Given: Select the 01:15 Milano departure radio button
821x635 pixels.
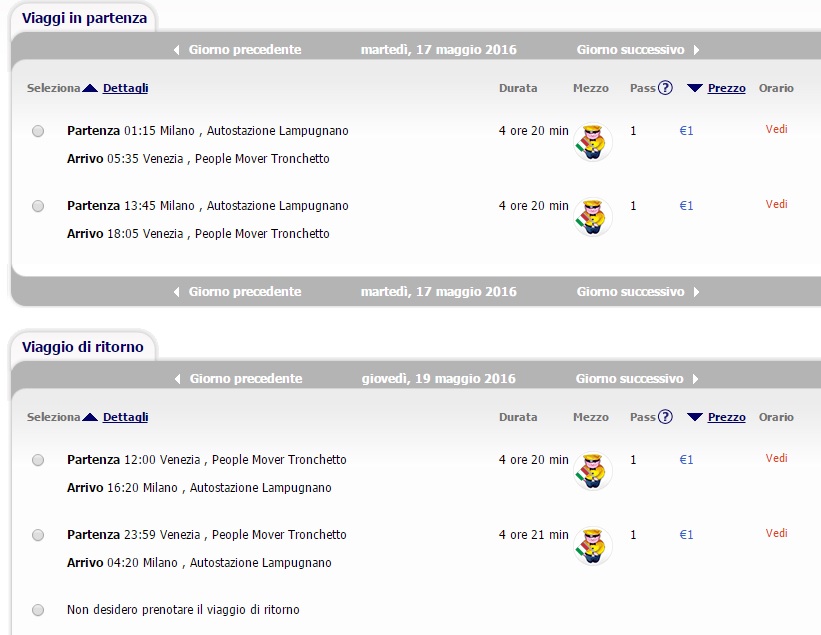Looking at the screenshot, I should point(38,131).
